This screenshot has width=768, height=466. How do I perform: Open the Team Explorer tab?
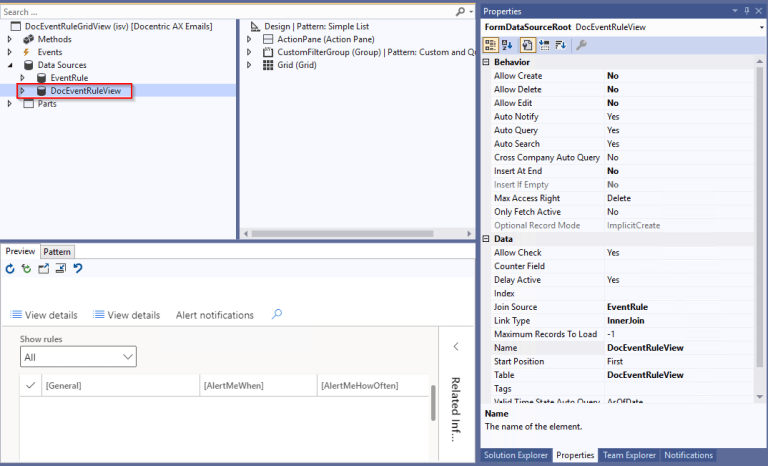(x=629, y=455)
